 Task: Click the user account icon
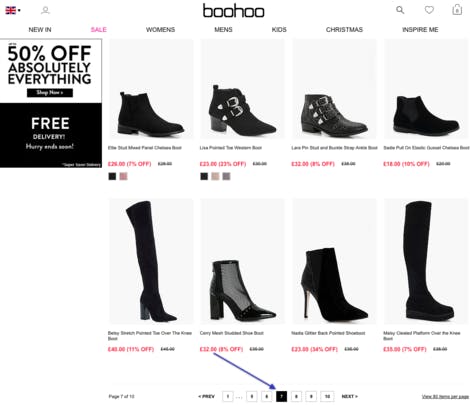pos(45,10)
